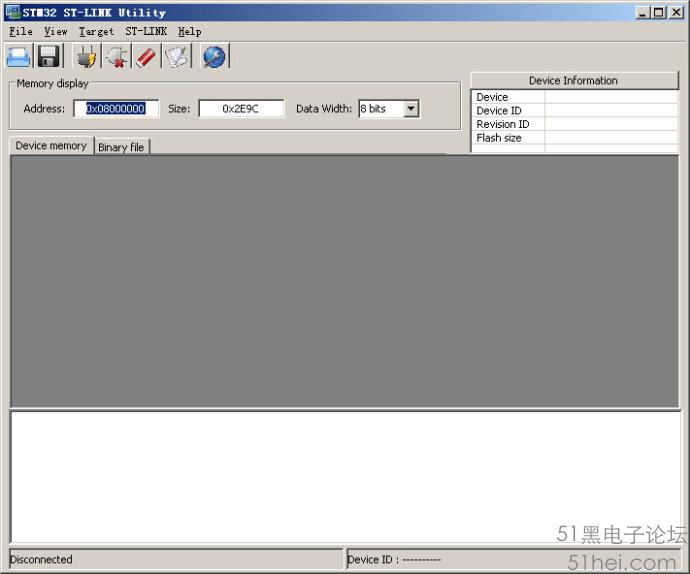Screen dimensions: 690x574
Task: Click the Full chip erase eraser icon
Action: tap(146, 56)
